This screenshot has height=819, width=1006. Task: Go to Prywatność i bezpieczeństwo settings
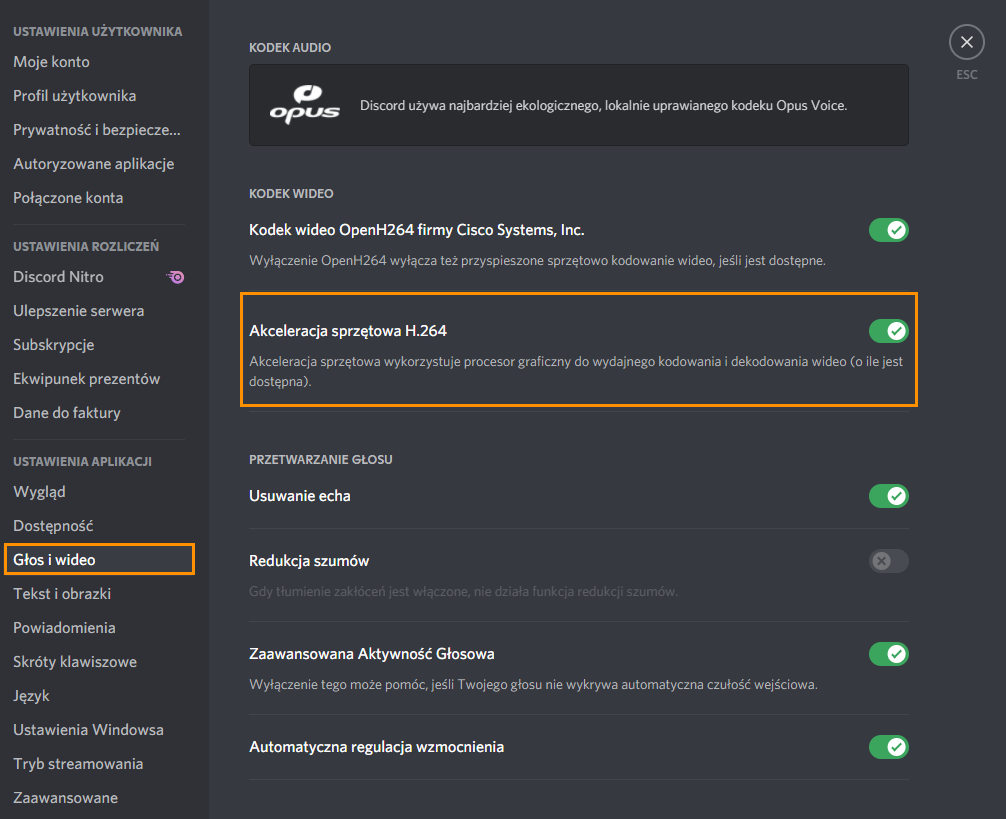tap(97, 130)
